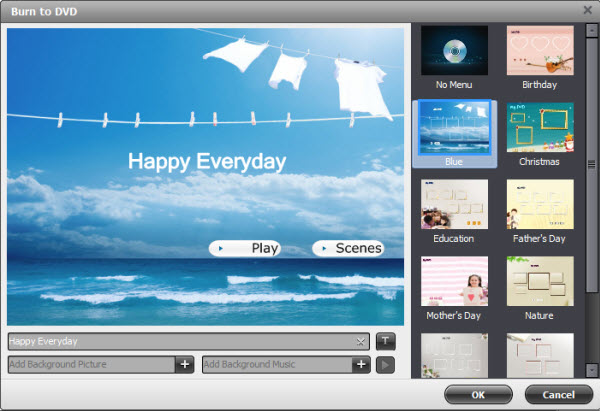Click the template list scroll down arrow
This screenshot has width=600, height=411.
(x=592, y=370)
